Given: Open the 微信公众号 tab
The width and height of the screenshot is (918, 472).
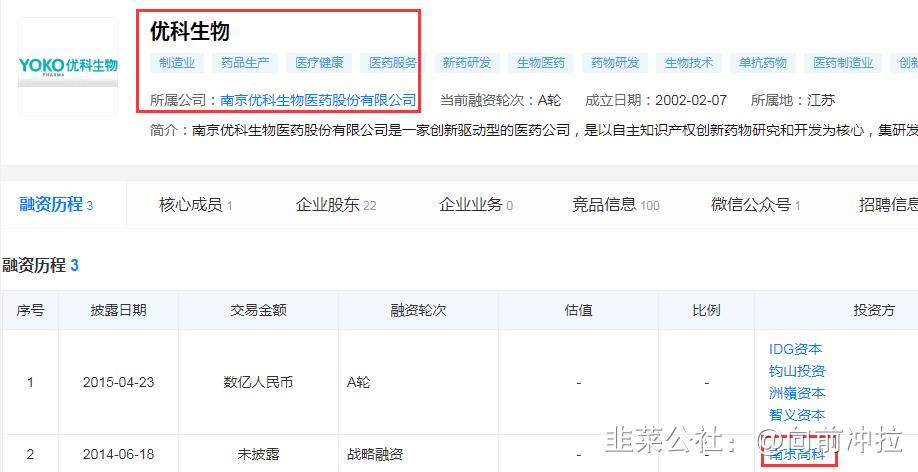Looking at the screenshot, I should click(x=755, y=205).
